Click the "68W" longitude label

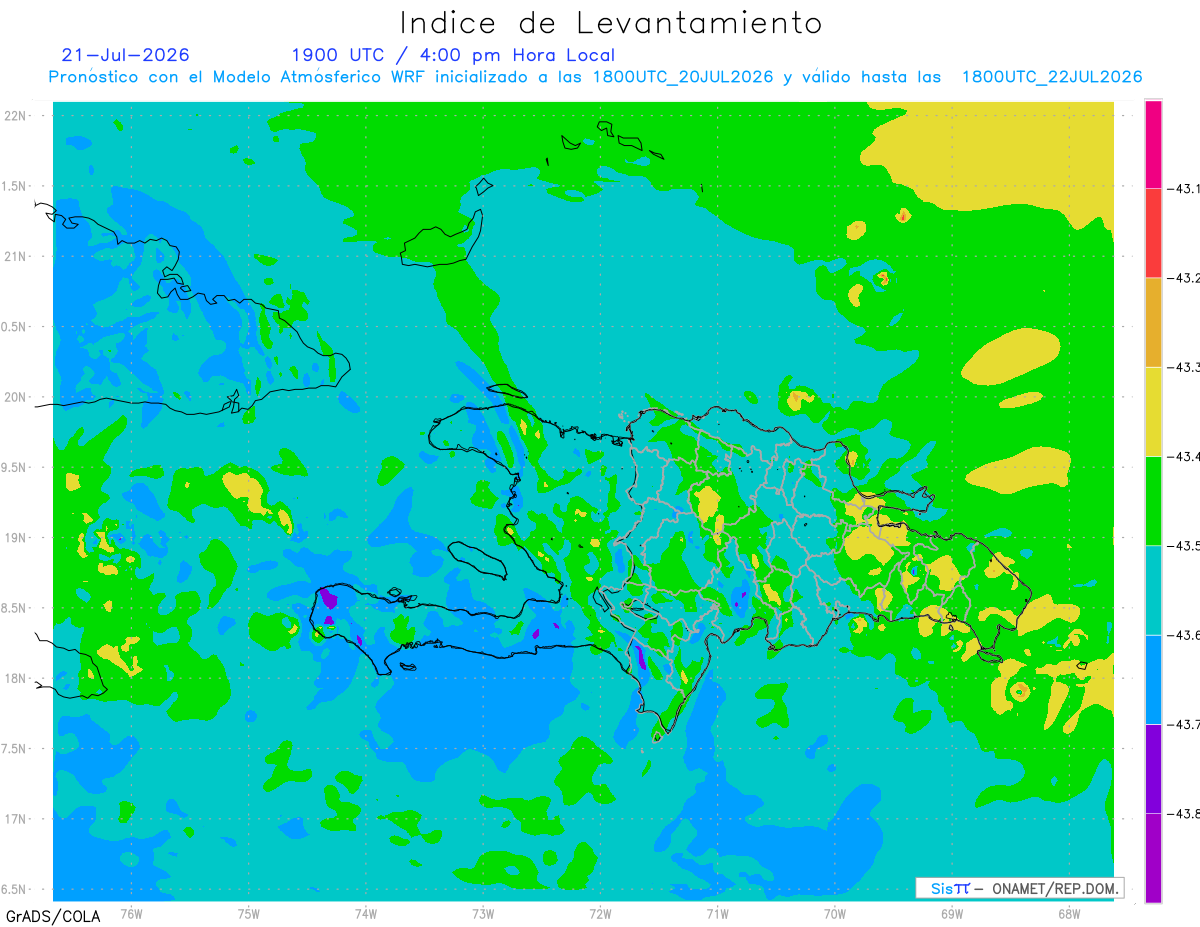(1069, 913)
